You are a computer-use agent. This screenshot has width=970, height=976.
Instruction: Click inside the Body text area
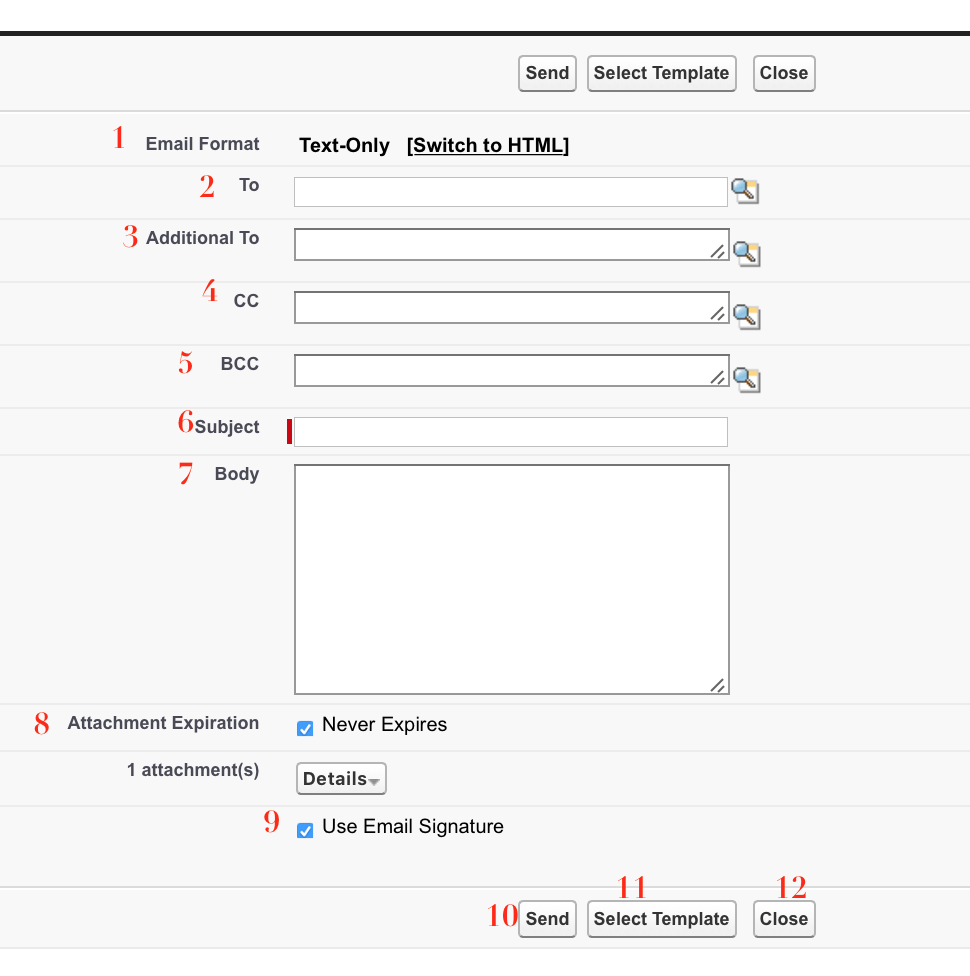pos(512,580)
